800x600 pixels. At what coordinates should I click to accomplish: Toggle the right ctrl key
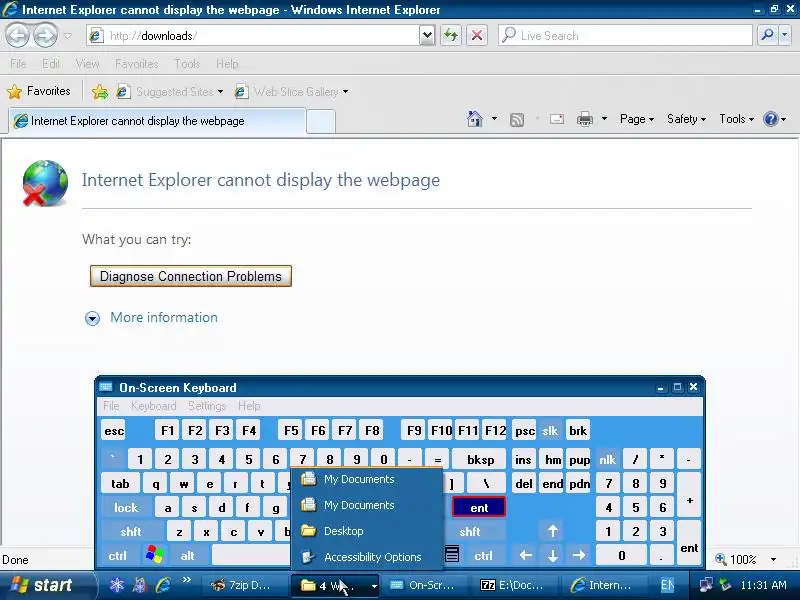pyautogui.click(x=483, y=555)
